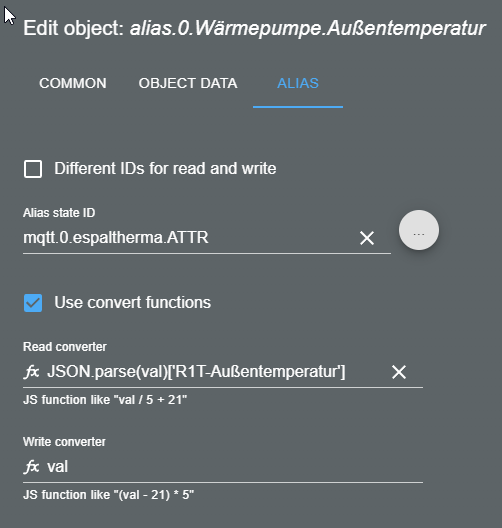Uncheck the Use convert functions checkbox
The width and height of the screenshot is (502, 528).
[x=33, y=303]
